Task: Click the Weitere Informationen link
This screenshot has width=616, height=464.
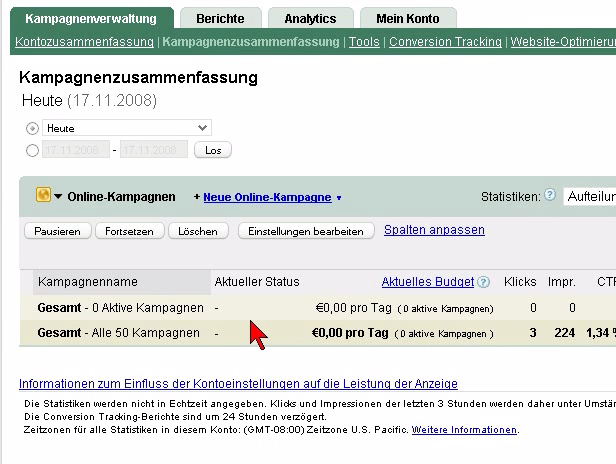Action: 464,429
